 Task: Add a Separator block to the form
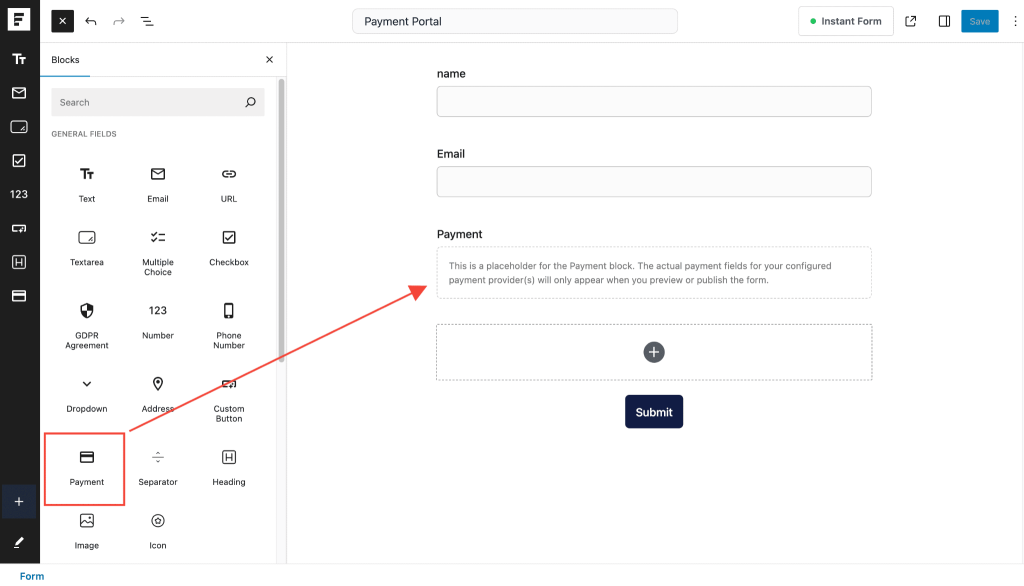(x=157, y=466)
